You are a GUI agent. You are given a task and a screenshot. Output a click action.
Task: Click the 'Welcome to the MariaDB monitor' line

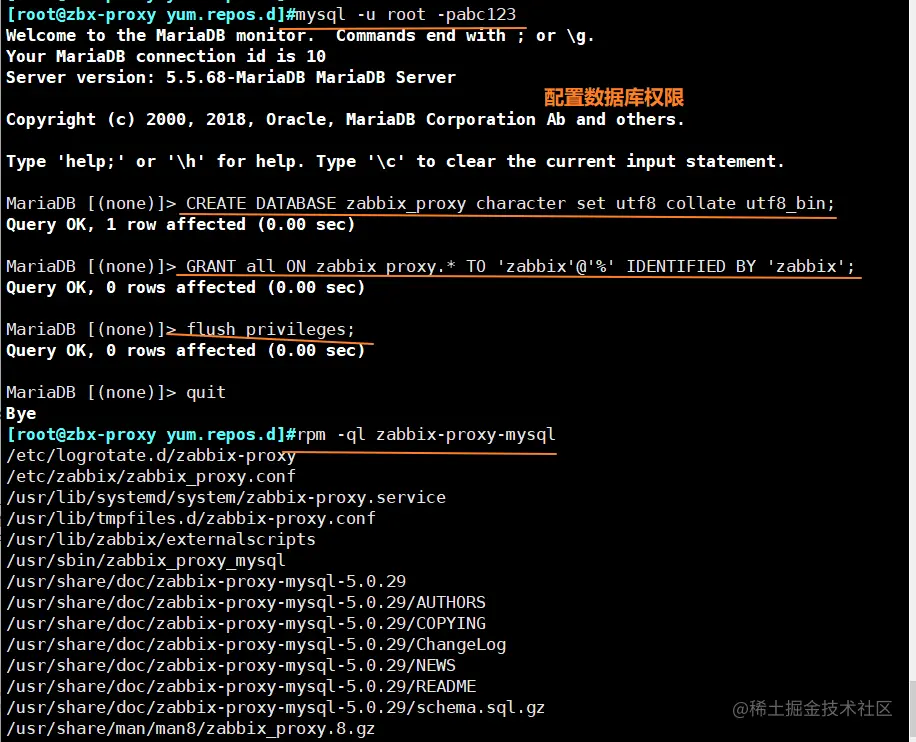300,36
